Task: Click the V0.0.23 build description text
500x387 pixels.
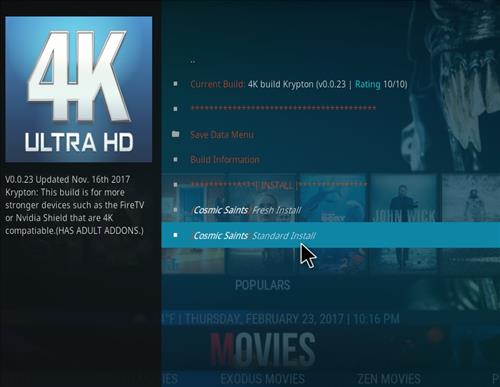Action: pyautogui.click(x=75, y=205)
